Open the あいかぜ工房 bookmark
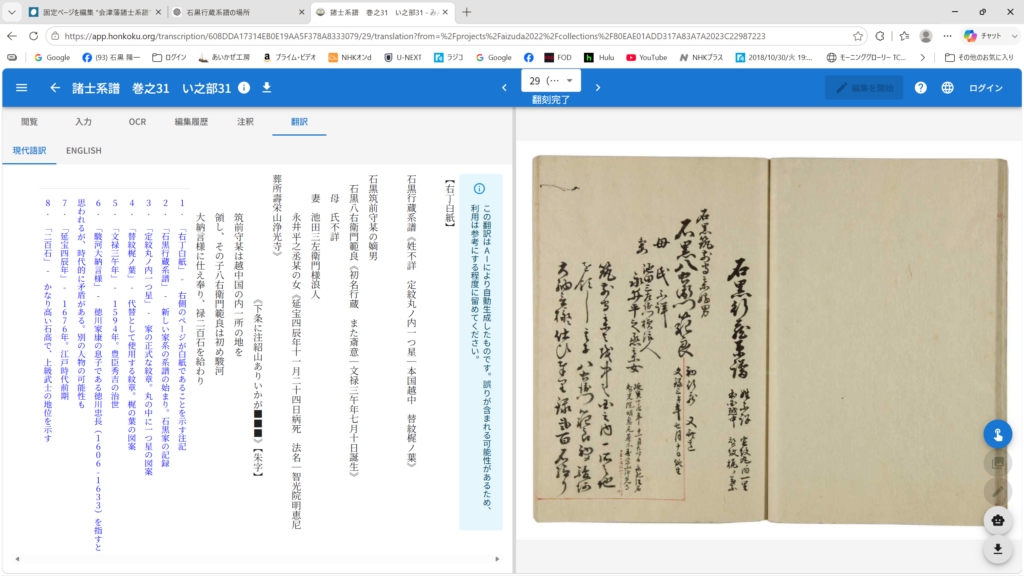1024x576 pixels. point(224,57)
